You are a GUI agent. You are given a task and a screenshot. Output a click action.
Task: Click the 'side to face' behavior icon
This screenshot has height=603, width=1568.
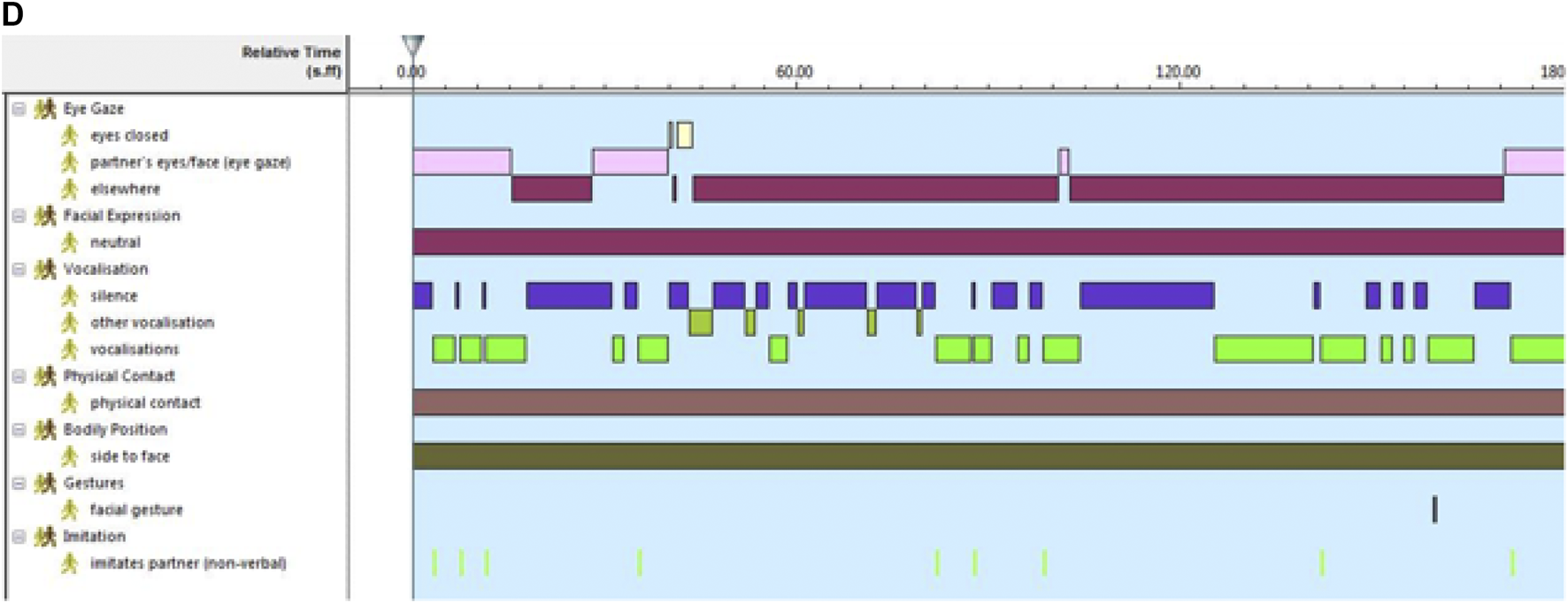coord(69,456)
